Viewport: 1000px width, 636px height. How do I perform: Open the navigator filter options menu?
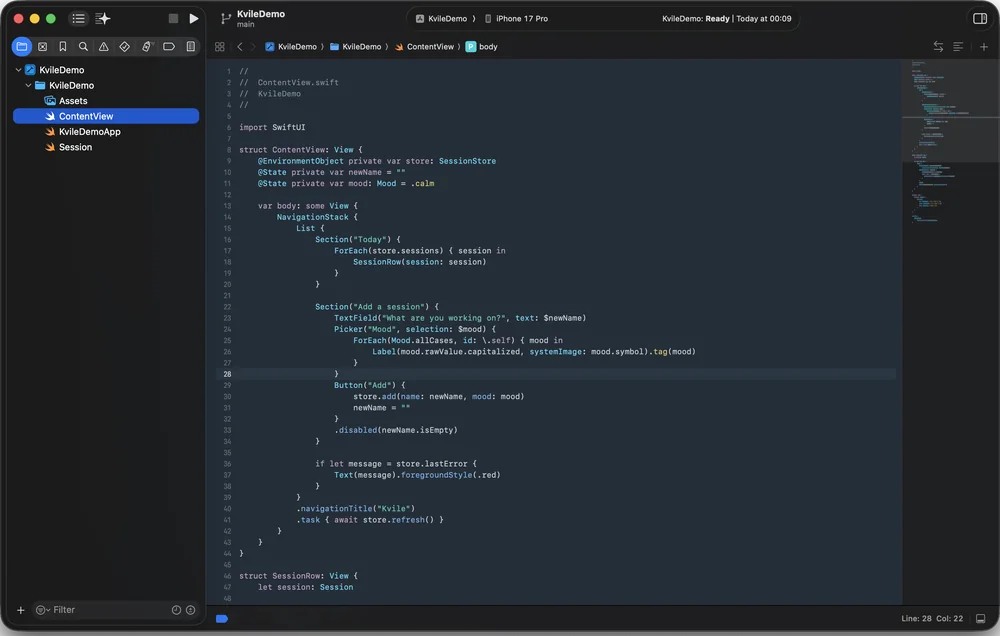coord(43,610)
